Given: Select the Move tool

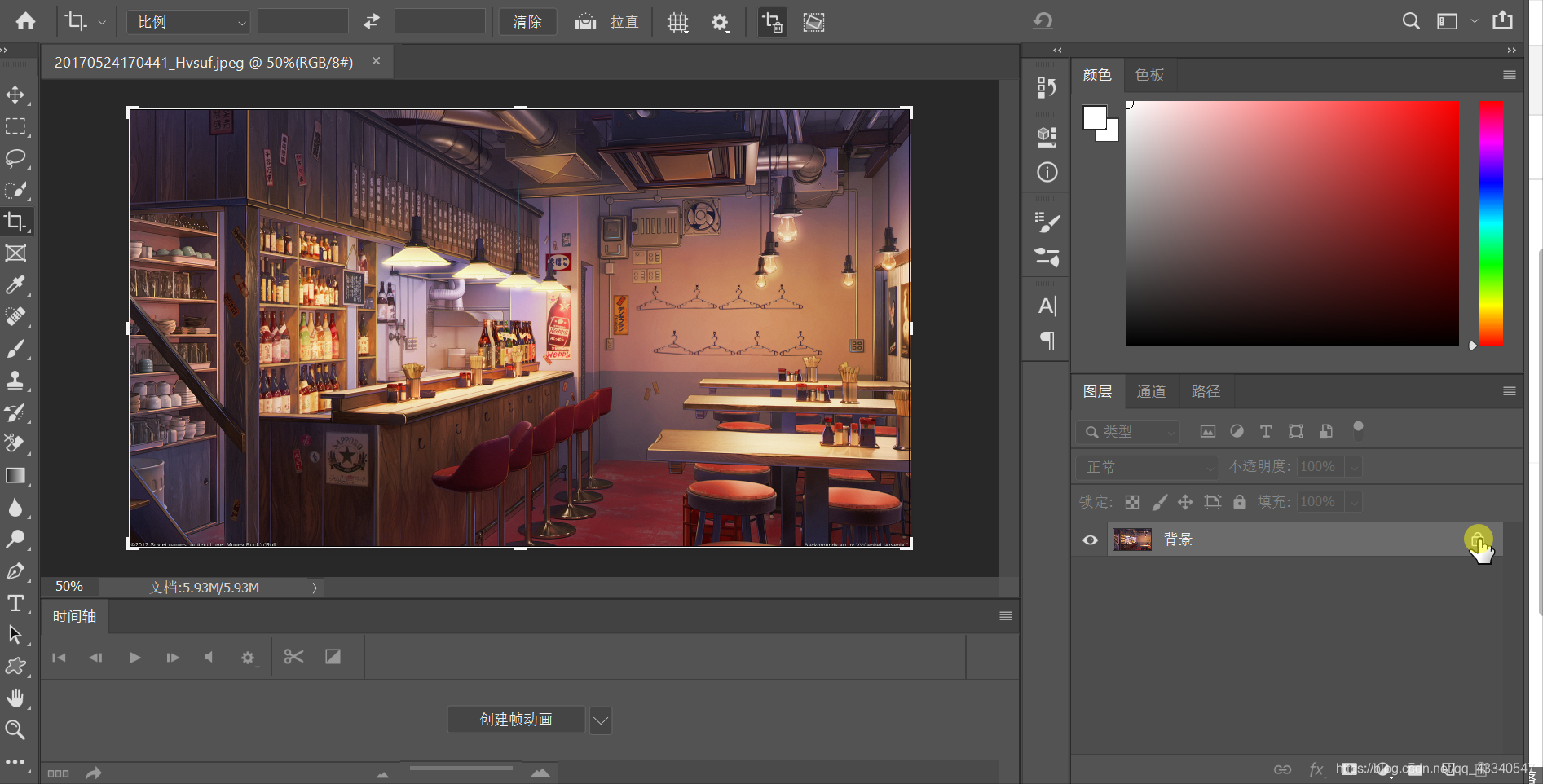Looking at the screenshot, I should pos(15,95).
